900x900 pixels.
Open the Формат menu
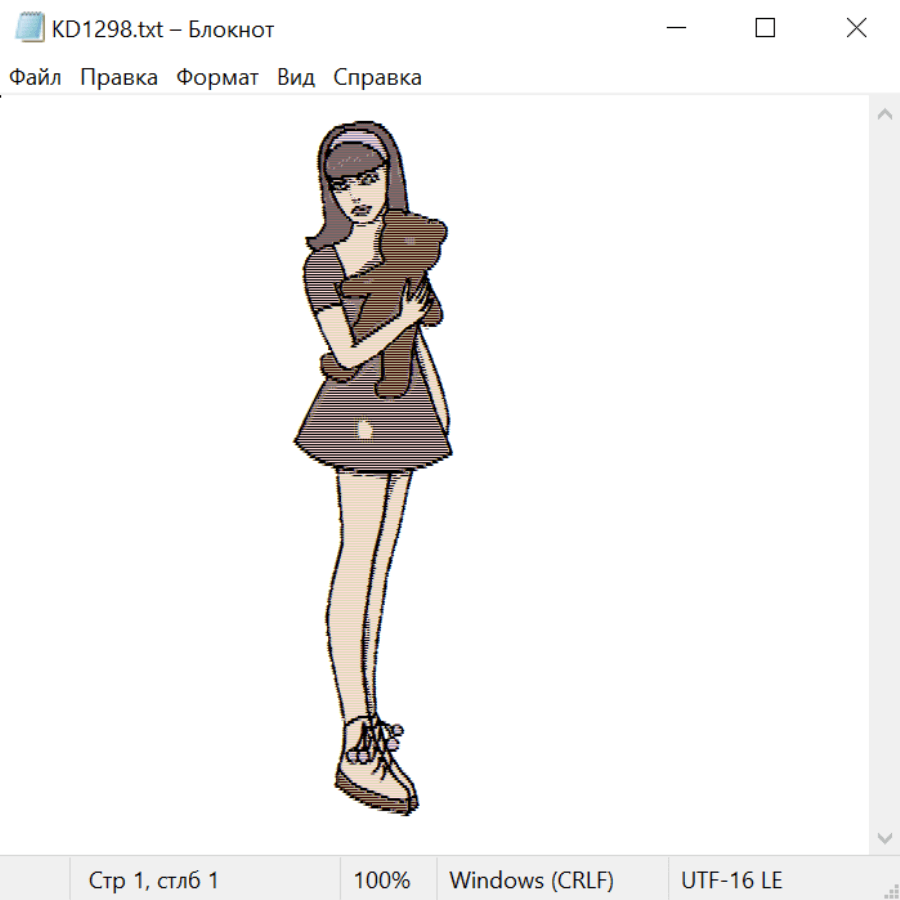(x=217, y=78)
